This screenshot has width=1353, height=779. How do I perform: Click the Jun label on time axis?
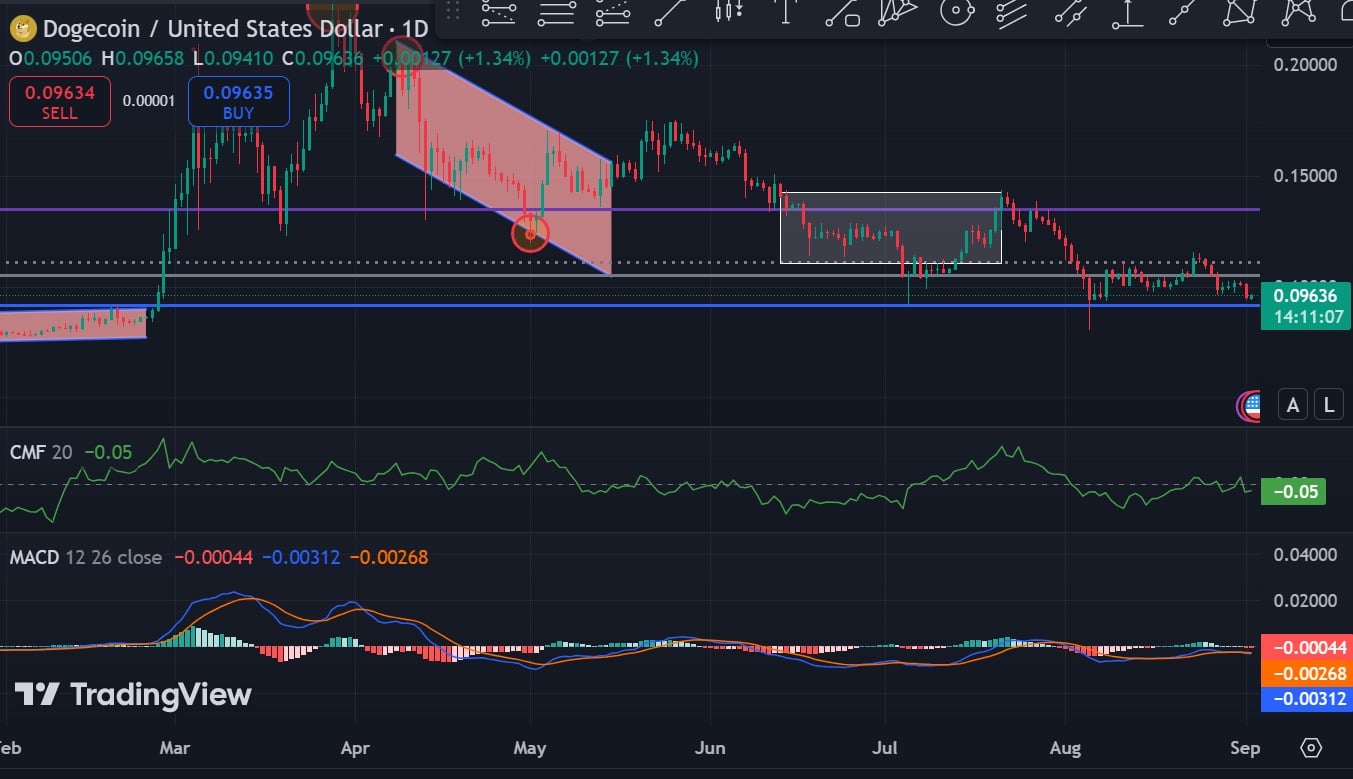(710, 748)
